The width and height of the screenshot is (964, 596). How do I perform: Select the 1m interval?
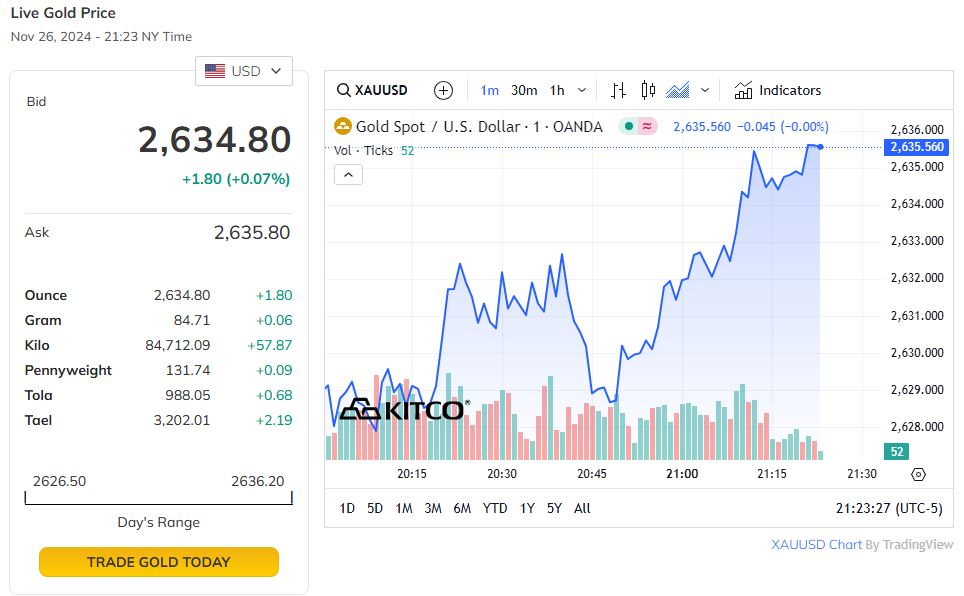489,90
